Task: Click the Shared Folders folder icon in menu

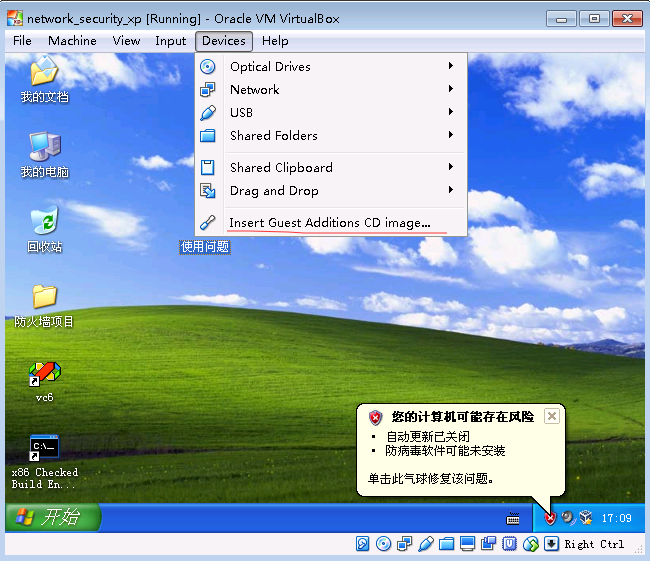Action: [x=207, y=136]
